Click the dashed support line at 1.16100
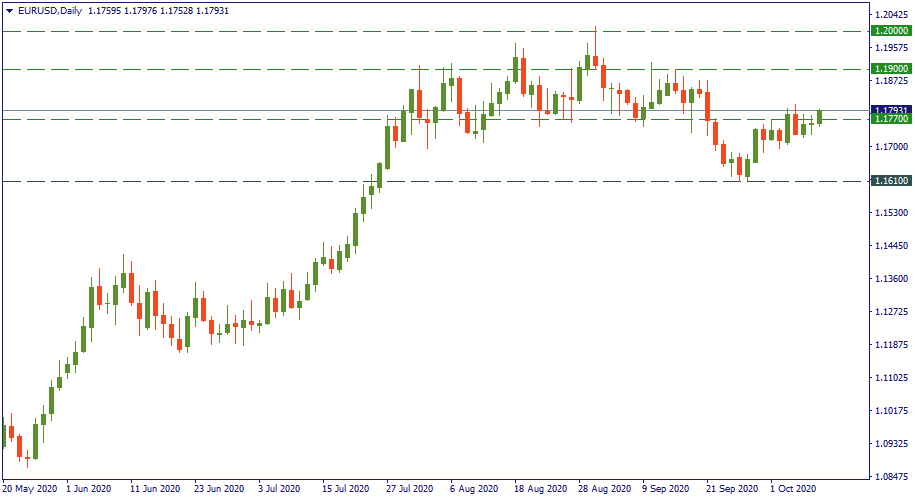The height and width of the screenshot is (500, 915). pyautogui.click(x=300, y=181)
